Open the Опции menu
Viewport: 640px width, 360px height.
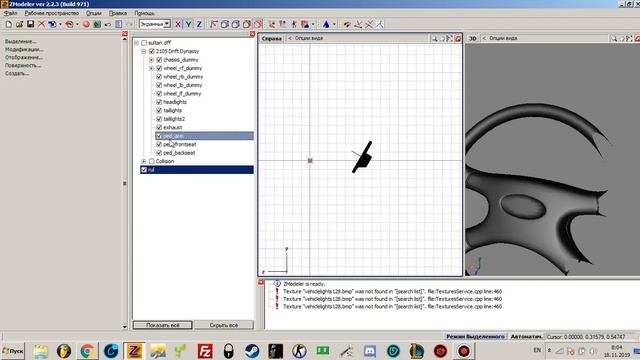pyautogui.click(x=94, y=13)
